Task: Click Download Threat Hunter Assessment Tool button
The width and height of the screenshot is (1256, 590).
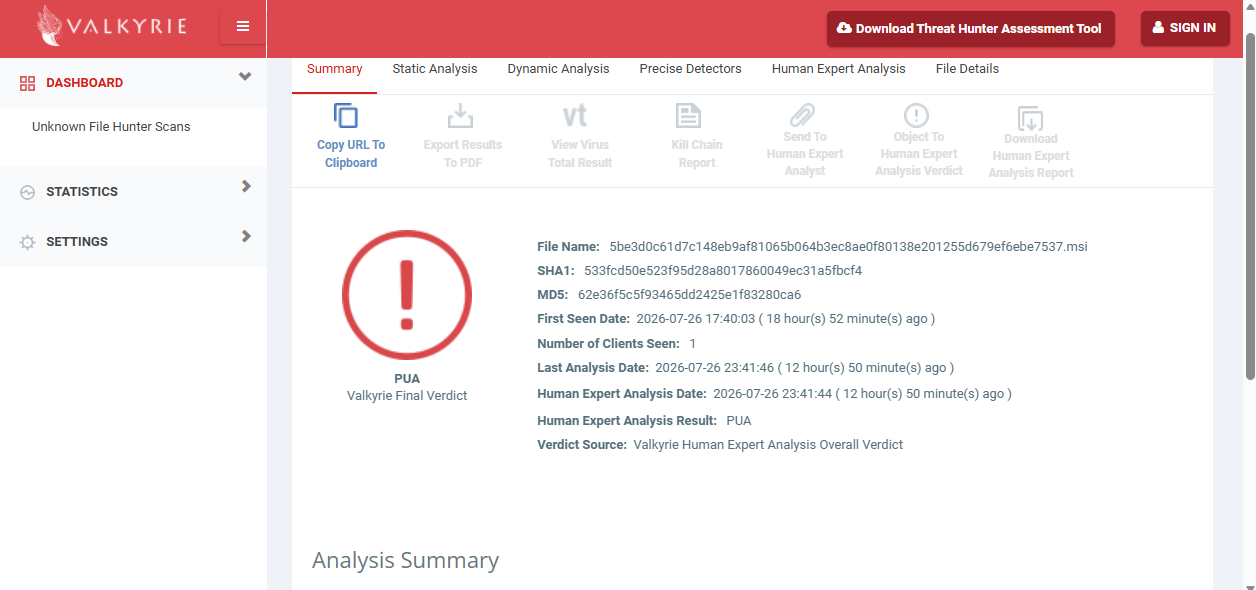Action: [x=970, y=29]
